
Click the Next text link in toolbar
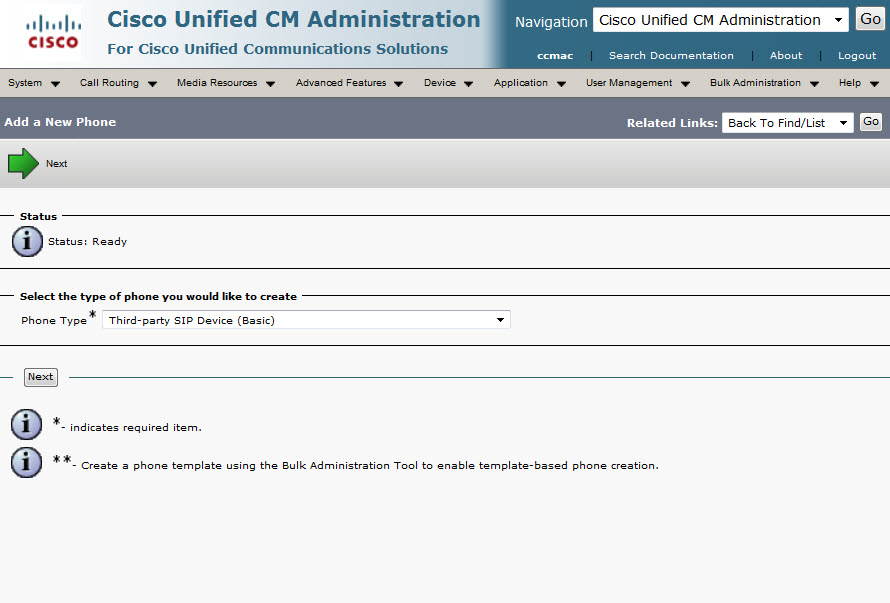57,164
